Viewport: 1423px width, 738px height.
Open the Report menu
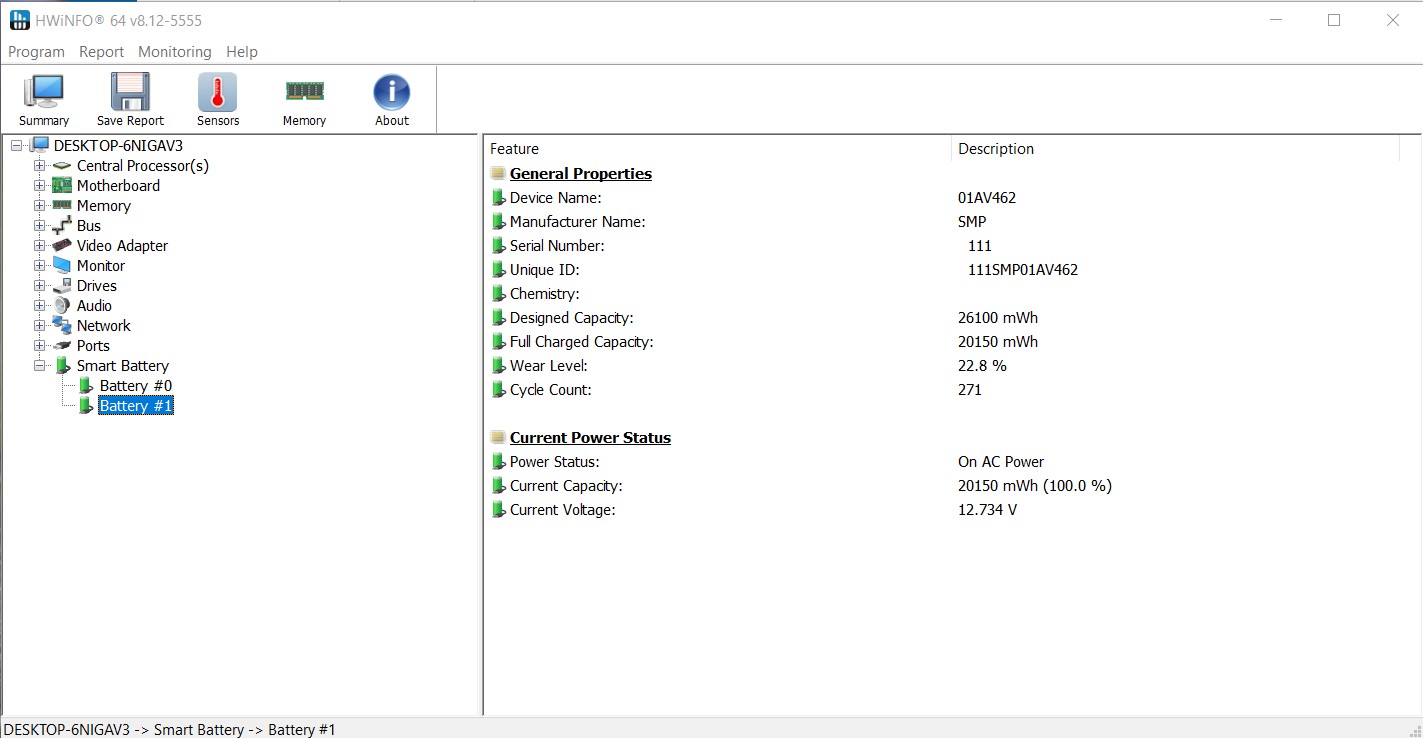[x=101, y=52]
